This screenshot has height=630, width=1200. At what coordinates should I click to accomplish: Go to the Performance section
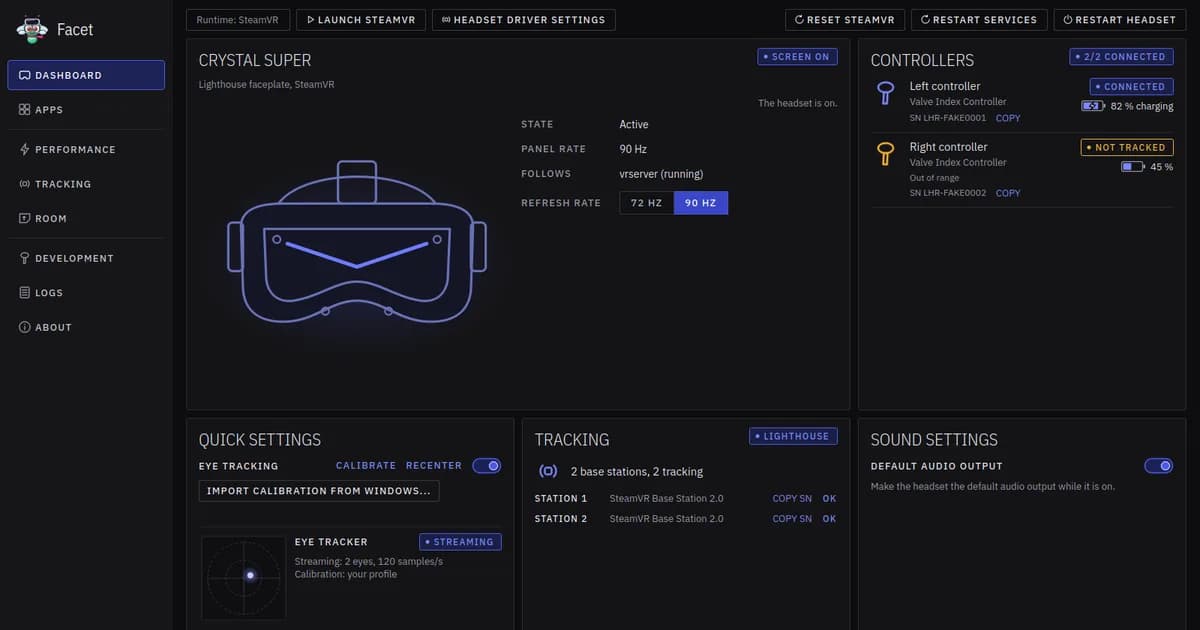point(86,150)
